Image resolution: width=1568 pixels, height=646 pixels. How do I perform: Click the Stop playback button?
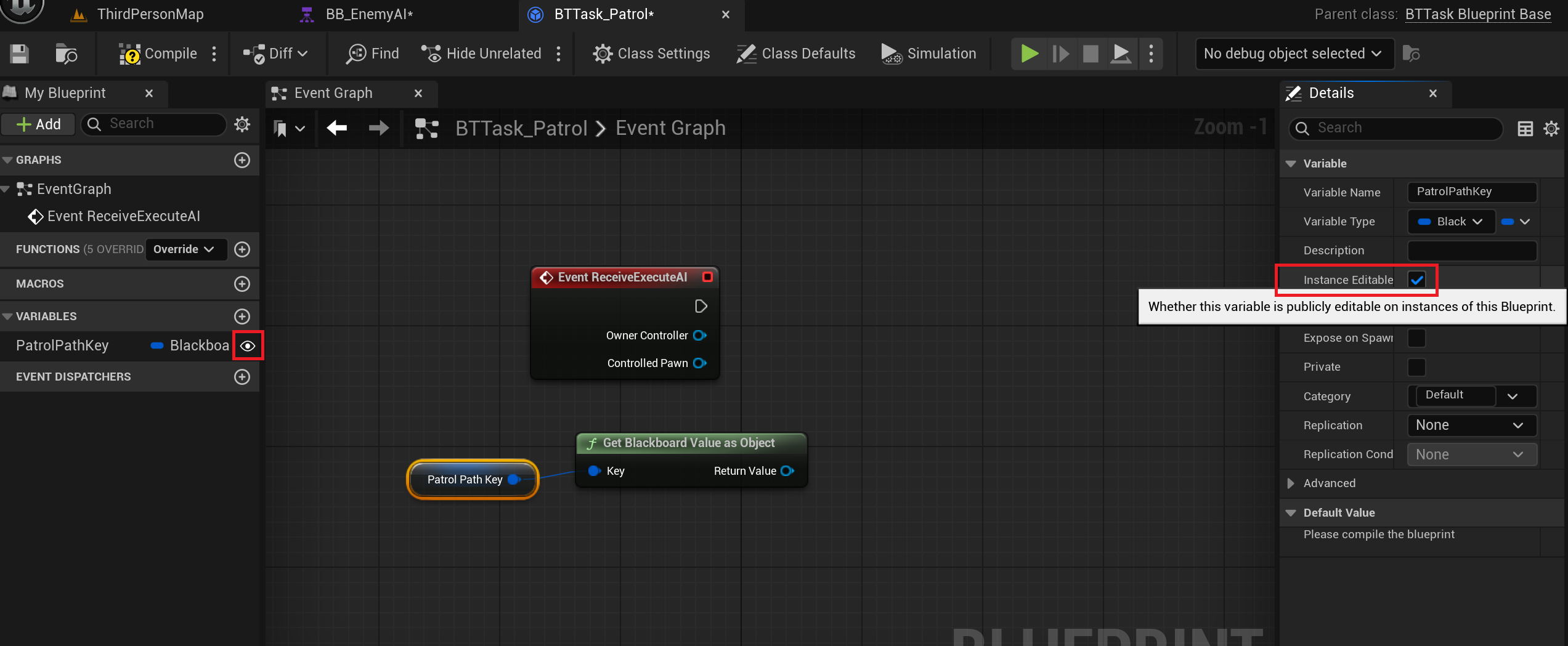(1091, 54)
